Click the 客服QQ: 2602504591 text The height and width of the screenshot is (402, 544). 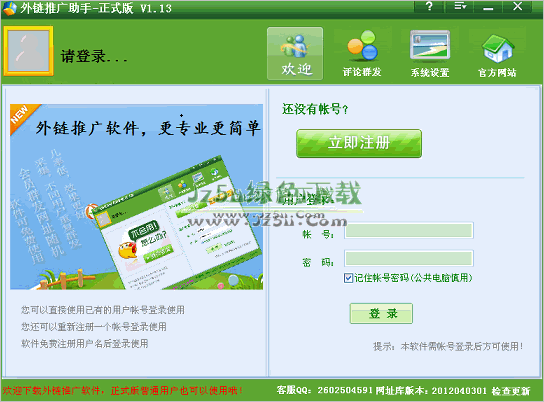[x=324, y=391]
